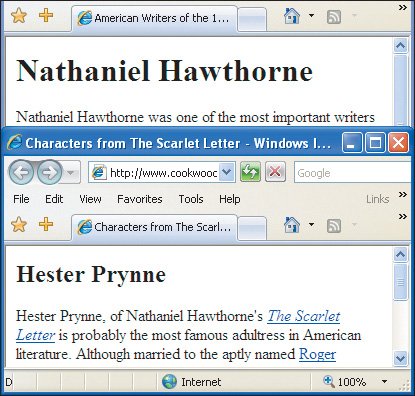Screen dimensions: 415x396
Task: Expand command bar overflow chevron in front window
Action: (403, 217)
